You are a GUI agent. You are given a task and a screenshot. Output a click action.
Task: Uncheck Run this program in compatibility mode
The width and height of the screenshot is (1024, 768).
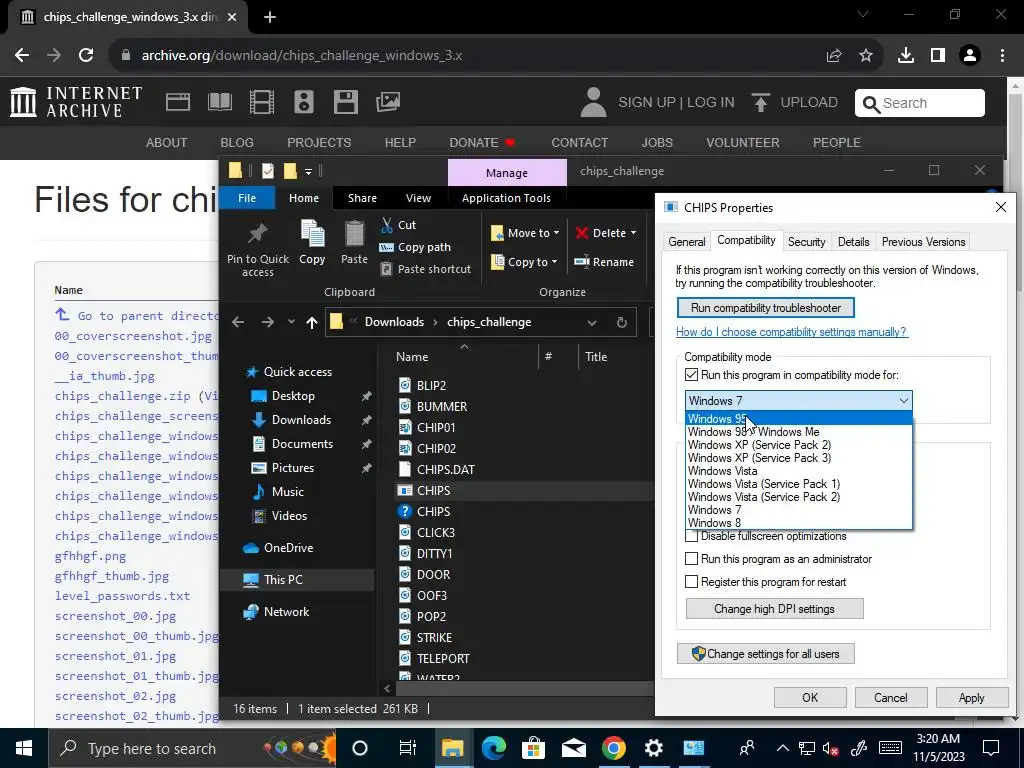(692, 375)
